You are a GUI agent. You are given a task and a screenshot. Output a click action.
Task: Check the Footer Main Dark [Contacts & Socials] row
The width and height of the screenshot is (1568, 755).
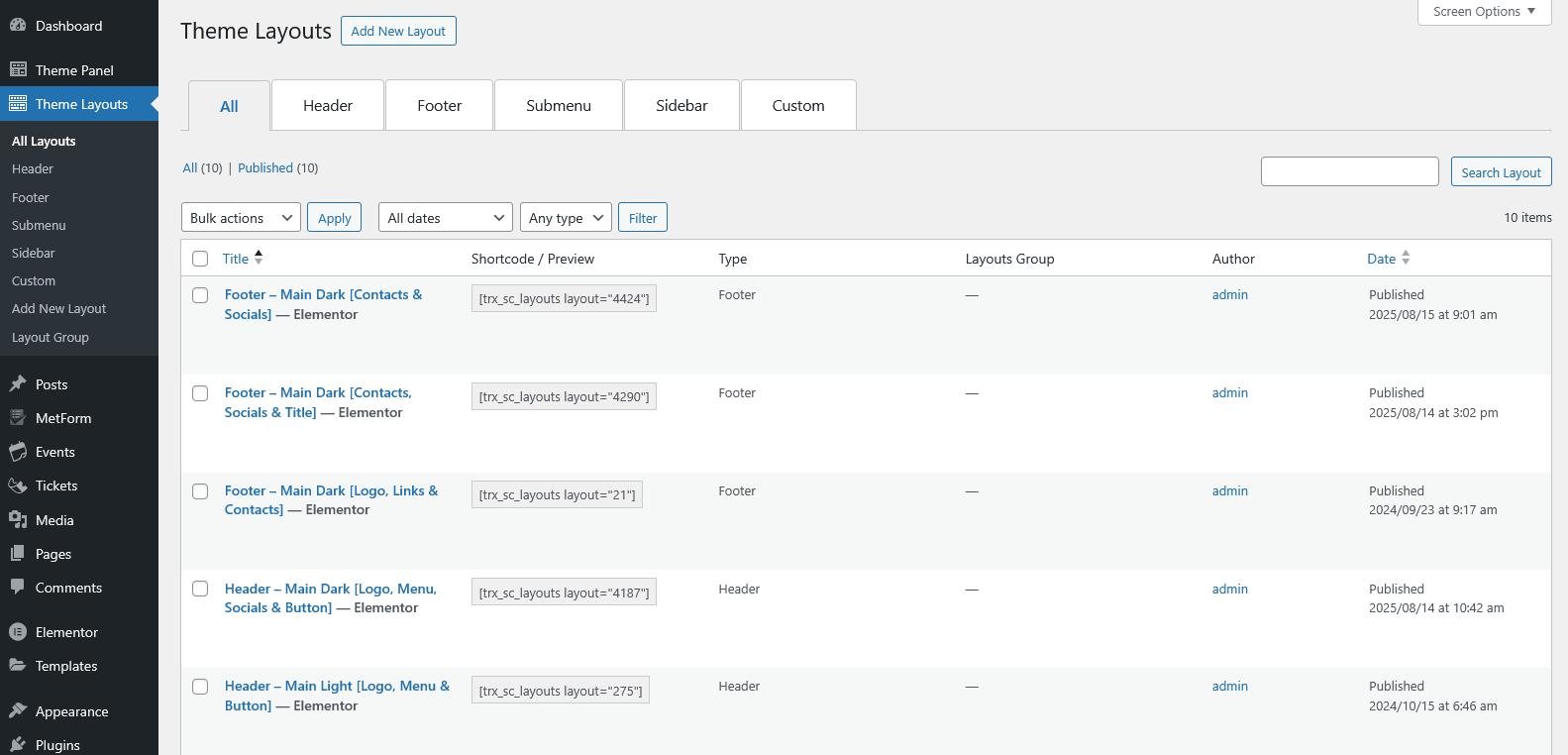200,295
